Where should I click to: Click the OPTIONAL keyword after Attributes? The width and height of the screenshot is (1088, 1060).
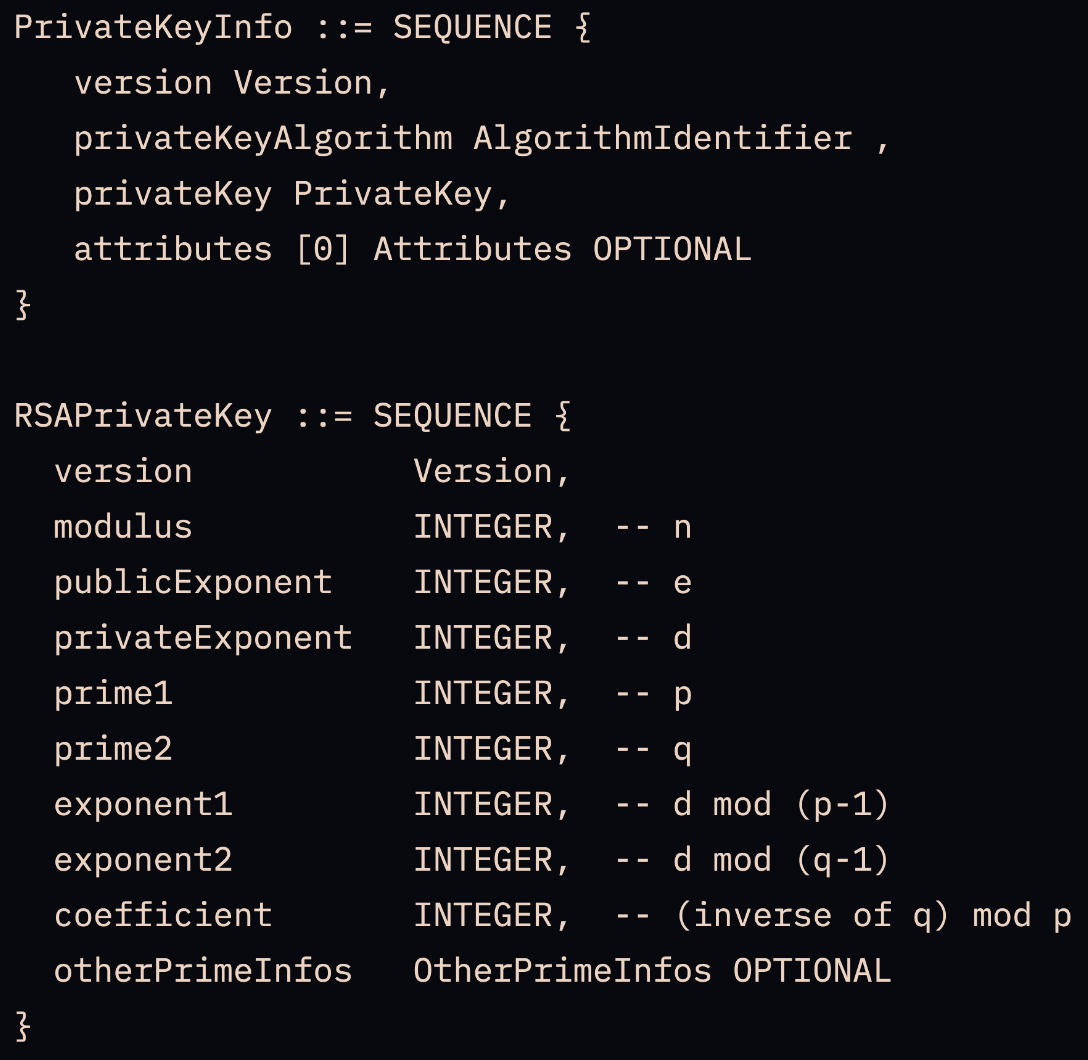click(672, 250)
